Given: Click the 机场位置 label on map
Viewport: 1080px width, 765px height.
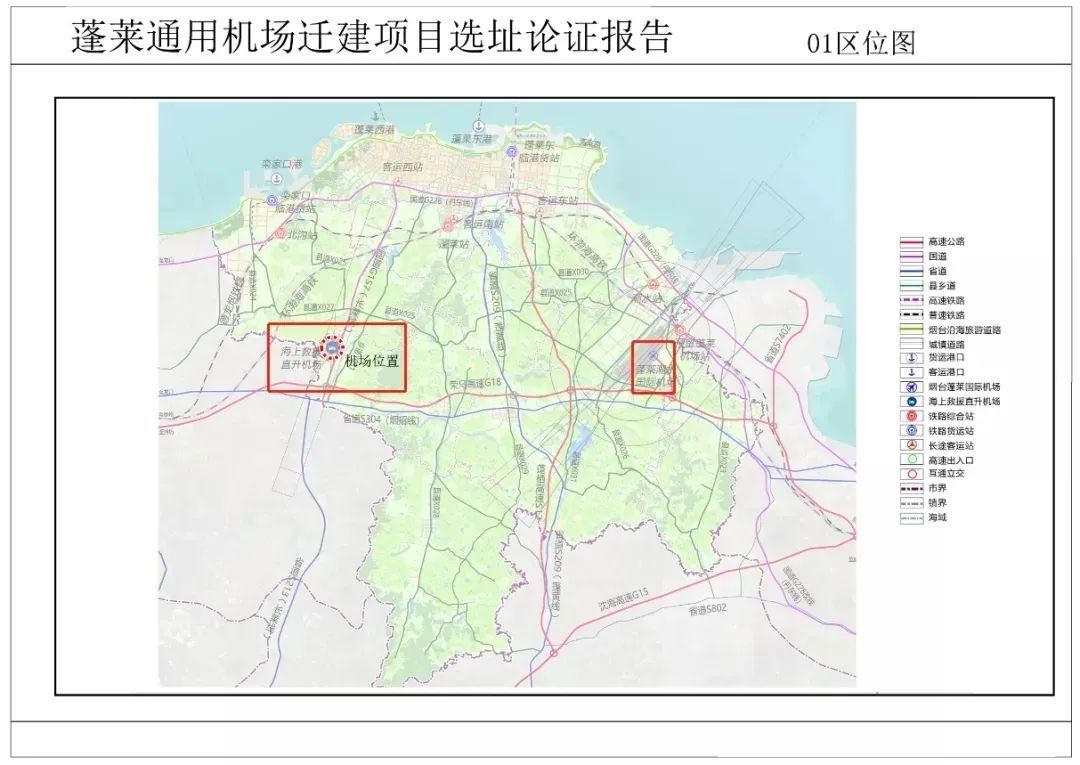Looking at the screenshot, I should click(372, 361).
